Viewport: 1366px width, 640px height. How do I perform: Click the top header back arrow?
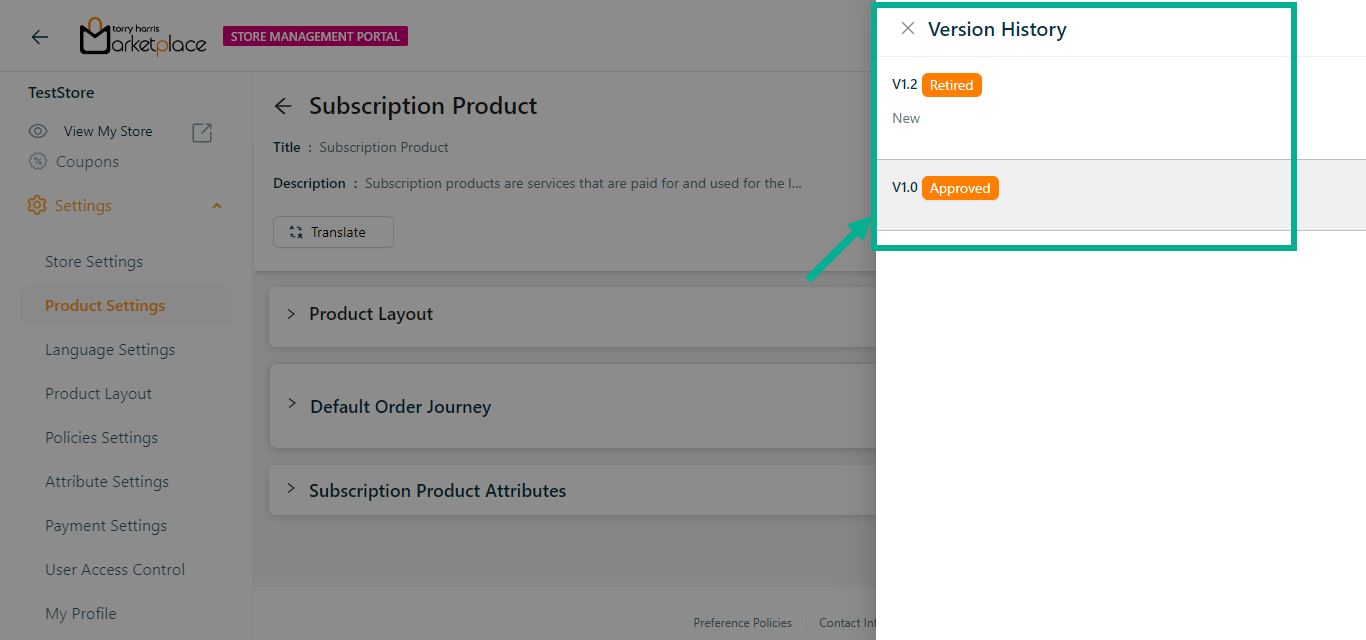point(40,37)
